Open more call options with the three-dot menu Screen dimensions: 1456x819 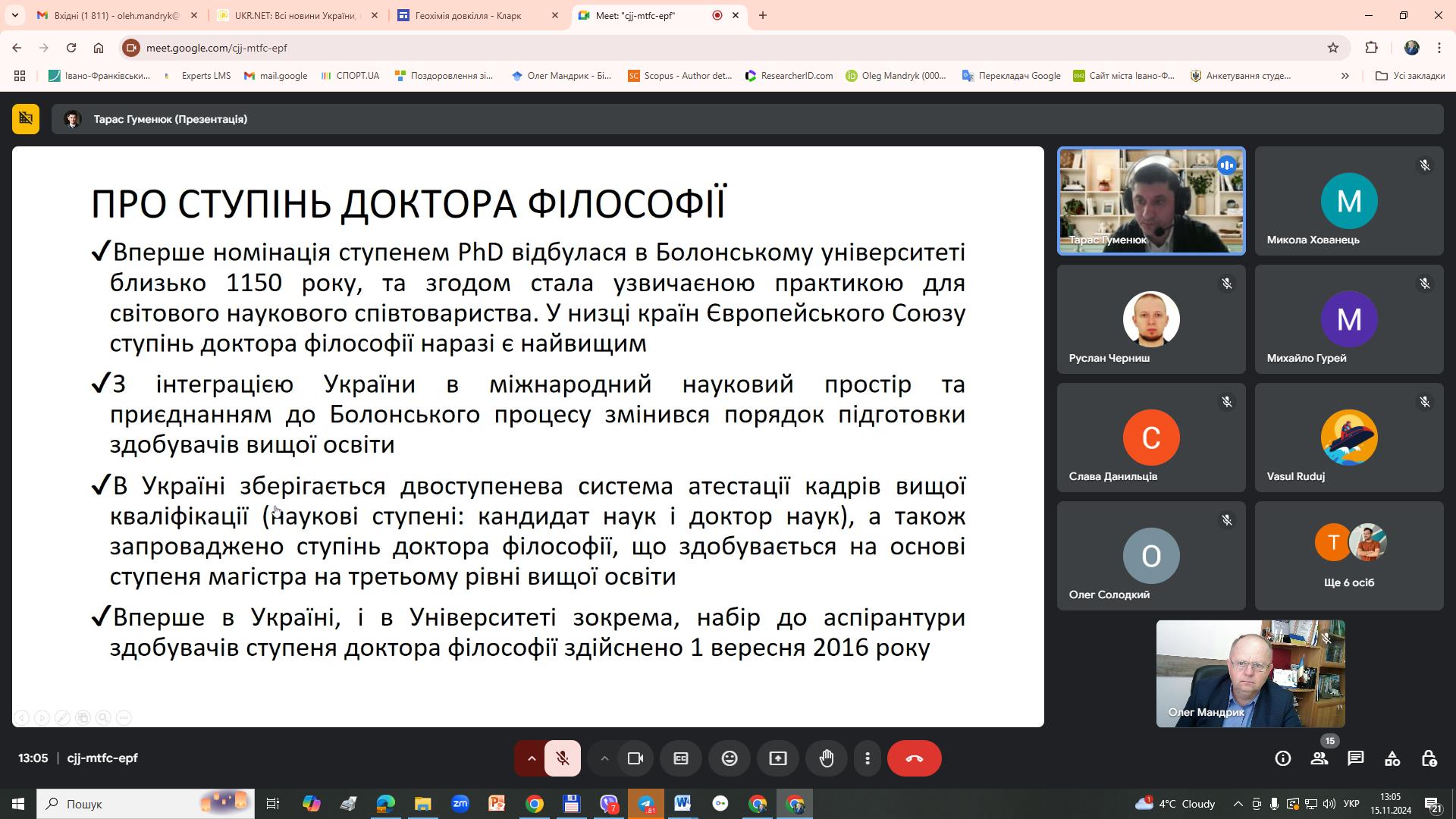point(868,758)
